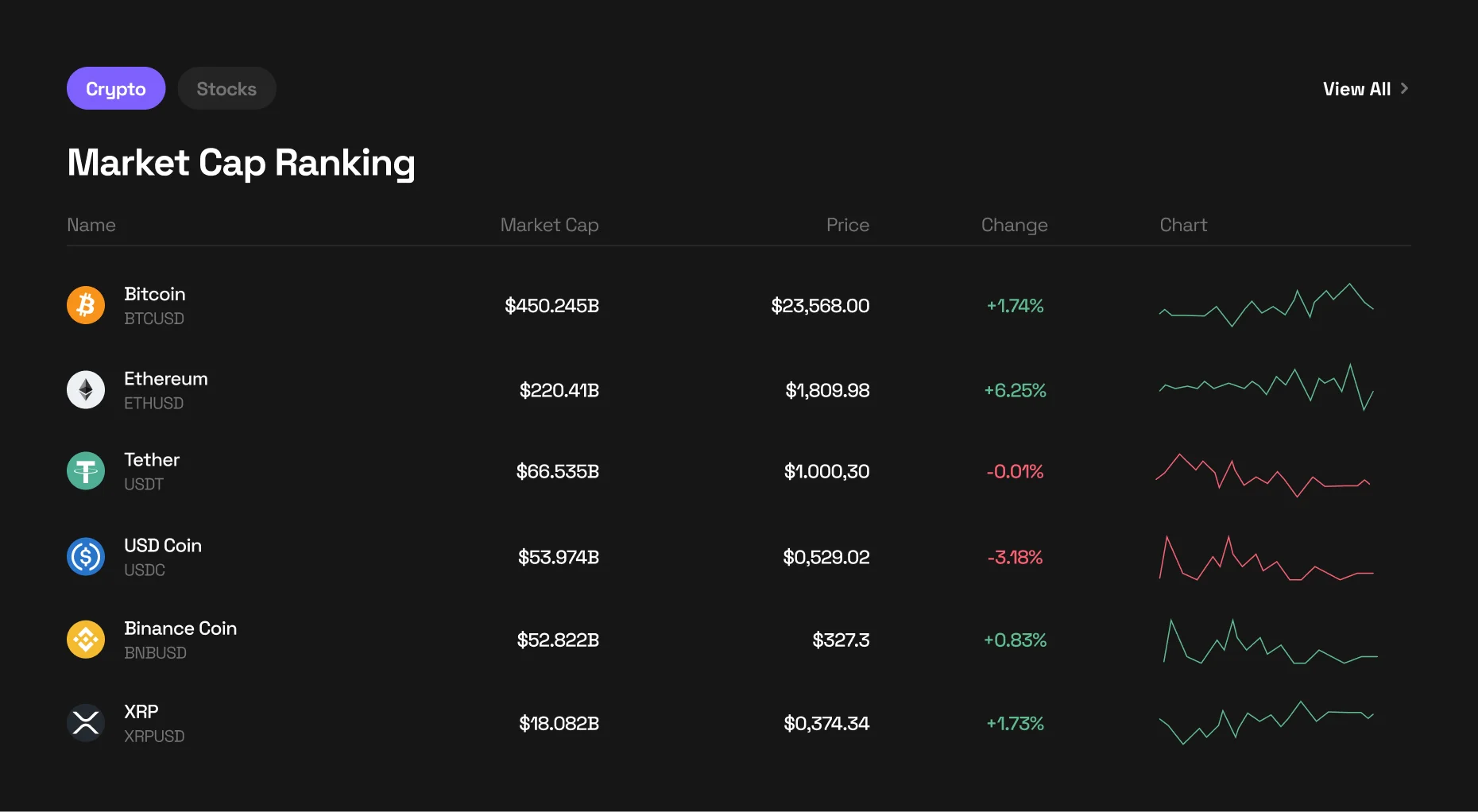1478x812 pixels.
Task: Click the USD Coin blue logo icon
Action: point(86,557)
